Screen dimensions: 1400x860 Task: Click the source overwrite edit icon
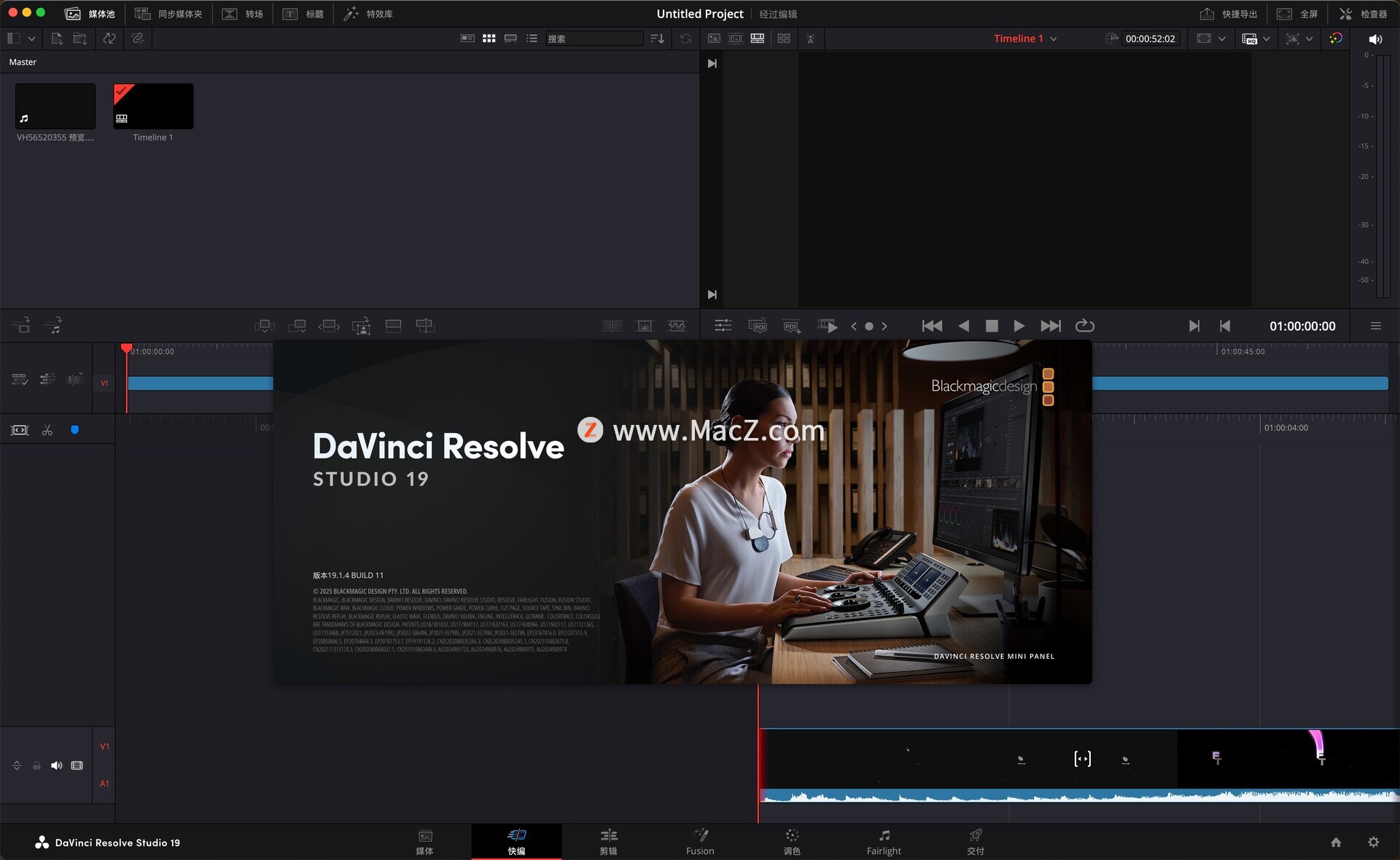click(x=425, y=326)
